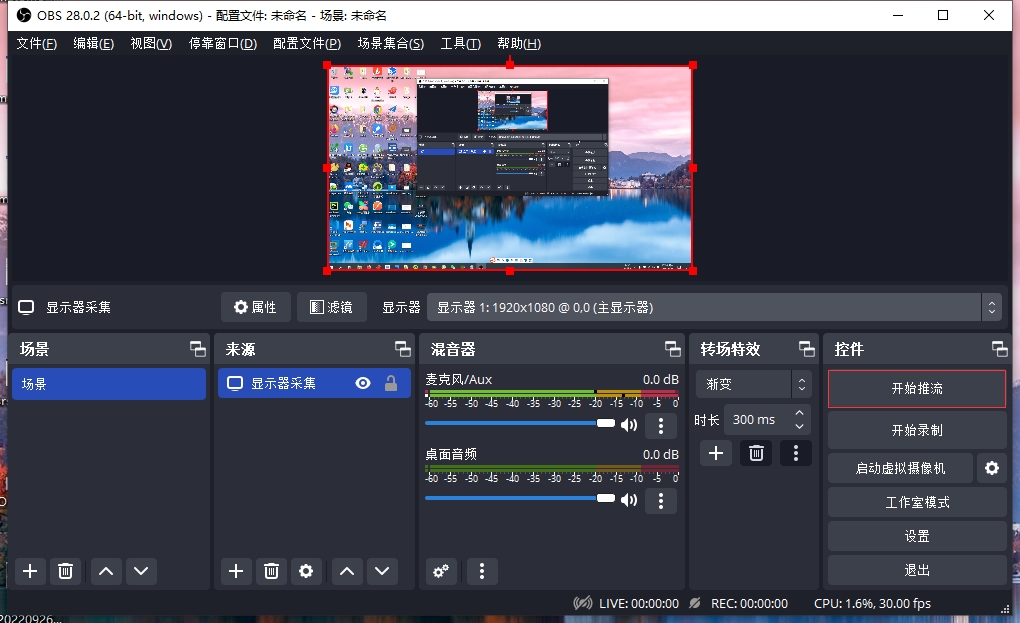Screen dimensions: 1020x623
Task: Move the source up in the list
Action: pyautogui.click(x=346, y=571)
